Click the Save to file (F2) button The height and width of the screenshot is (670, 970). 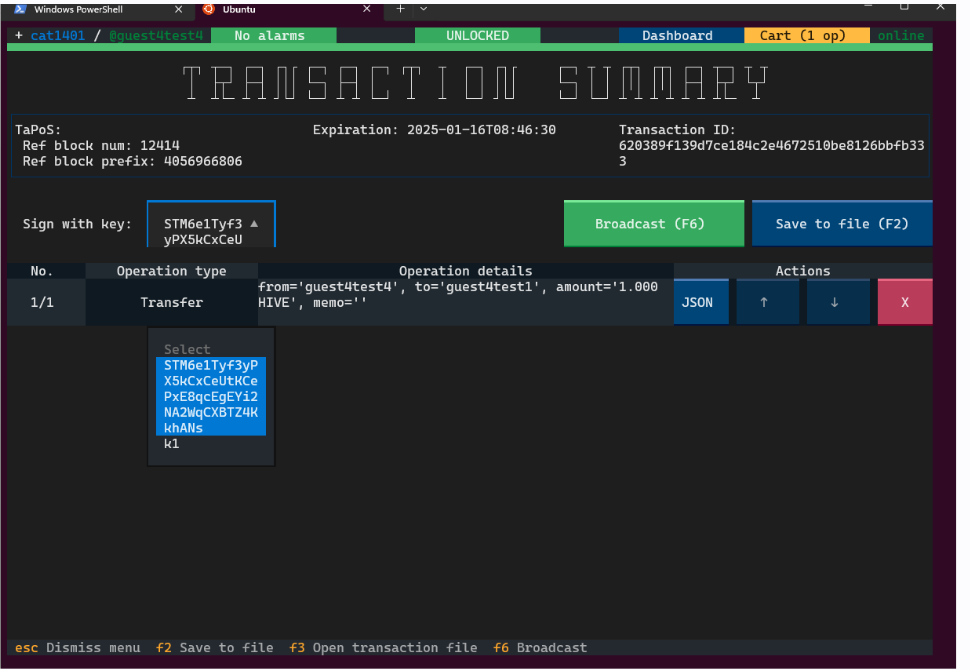[x=841, y=224]
